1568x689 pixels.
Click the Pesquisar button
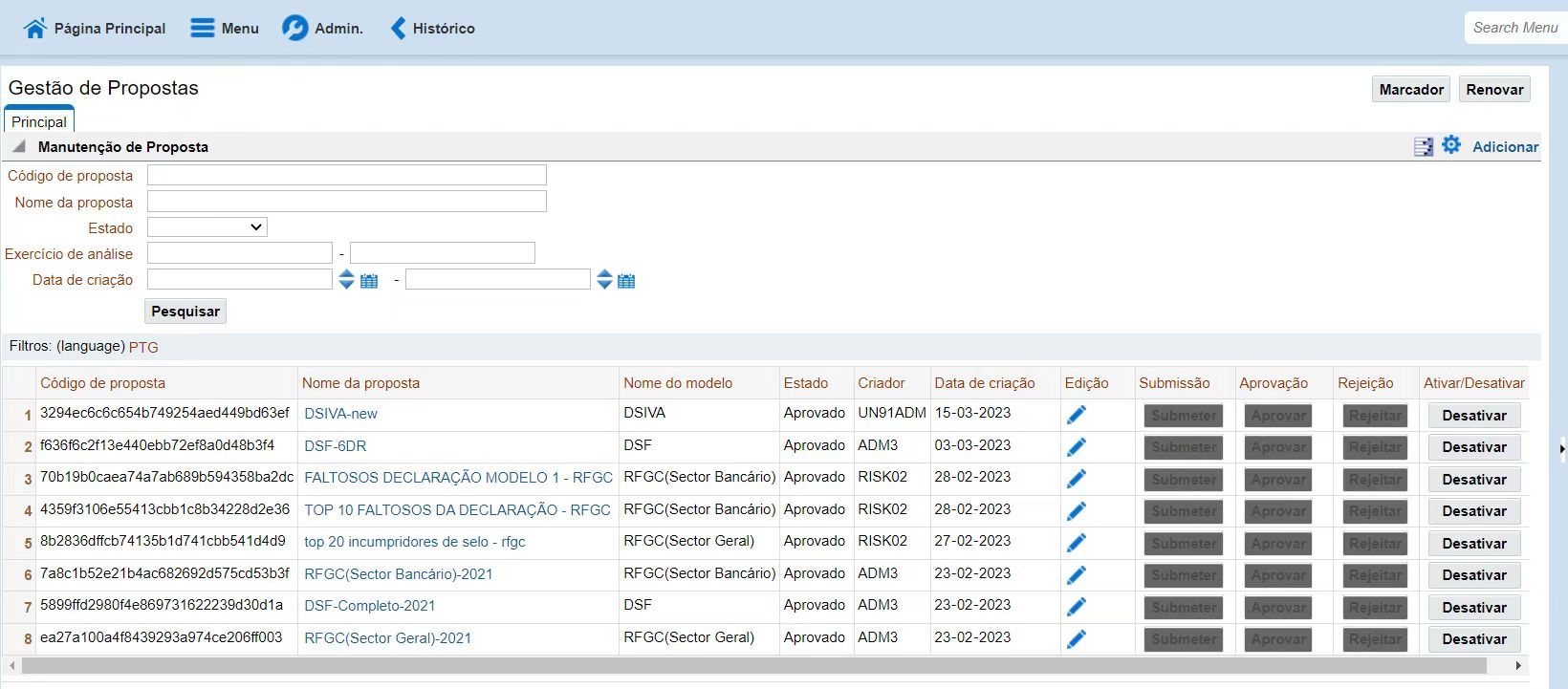coord(185,311)
